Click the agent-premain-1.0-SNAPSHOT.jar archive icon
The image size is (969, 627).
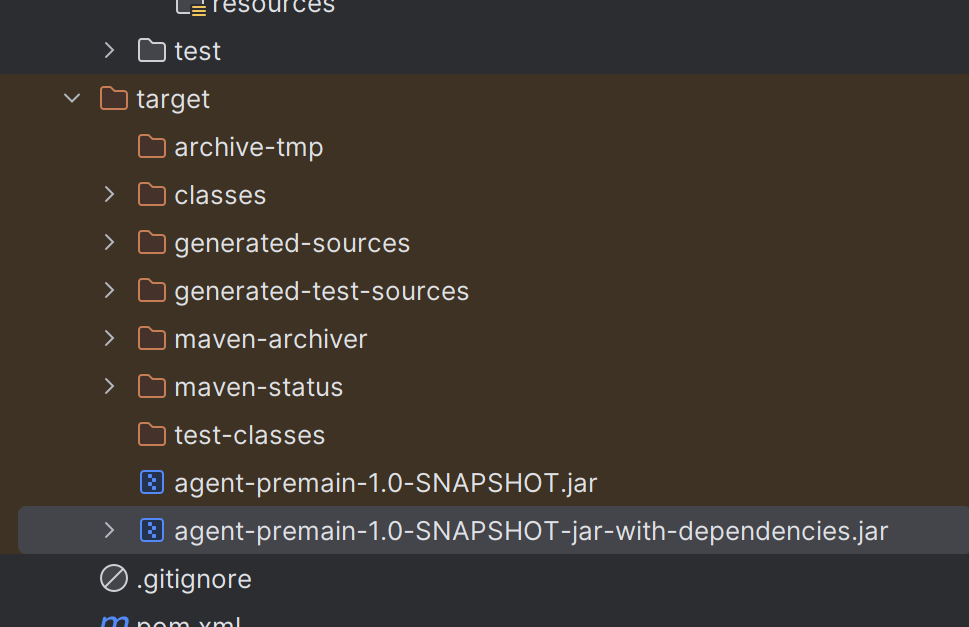coord(152,483)
